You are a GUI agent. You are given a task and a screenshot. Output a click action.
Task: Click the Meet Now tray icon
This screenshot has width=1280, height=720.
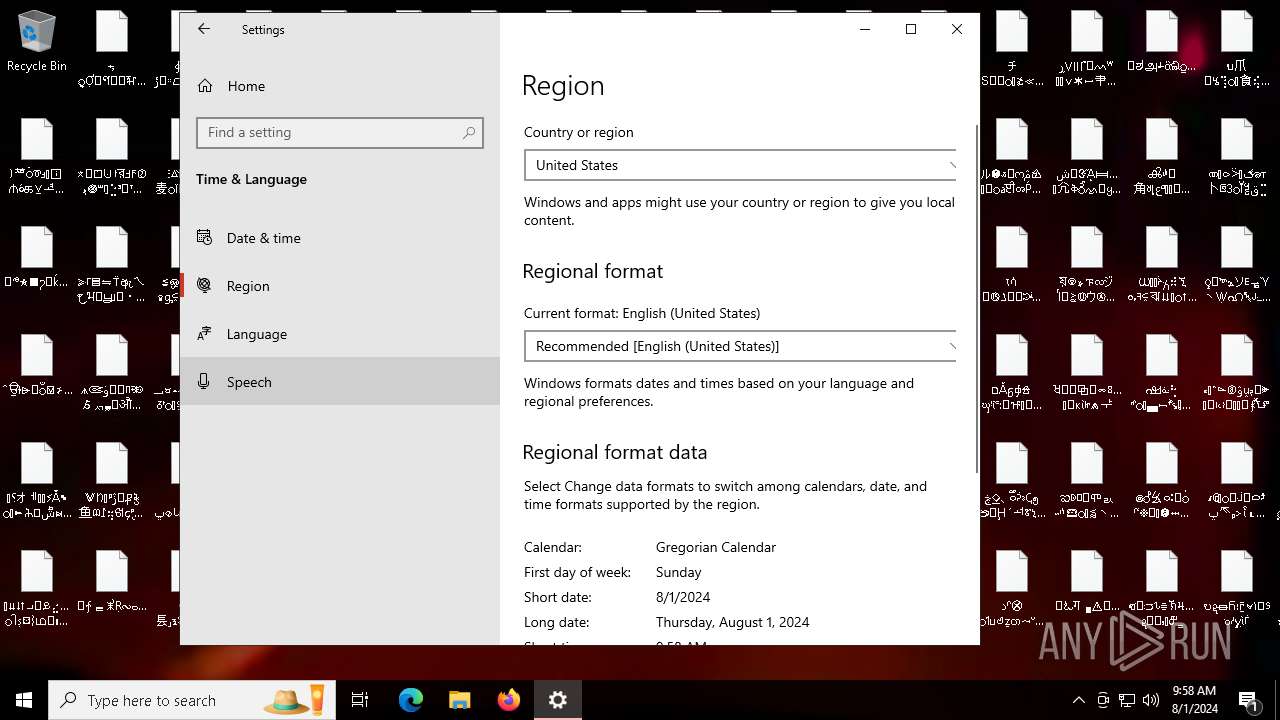click(1103, 700)
